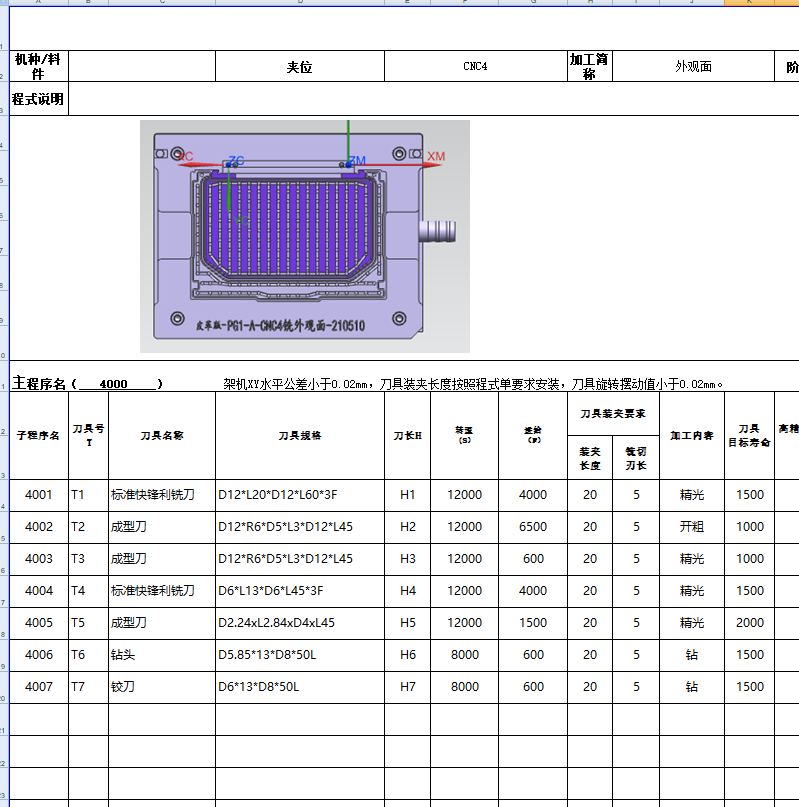Select the '刀具名称' column header cell
Screen dimensions: 799x807
click(x=162, y=436)
